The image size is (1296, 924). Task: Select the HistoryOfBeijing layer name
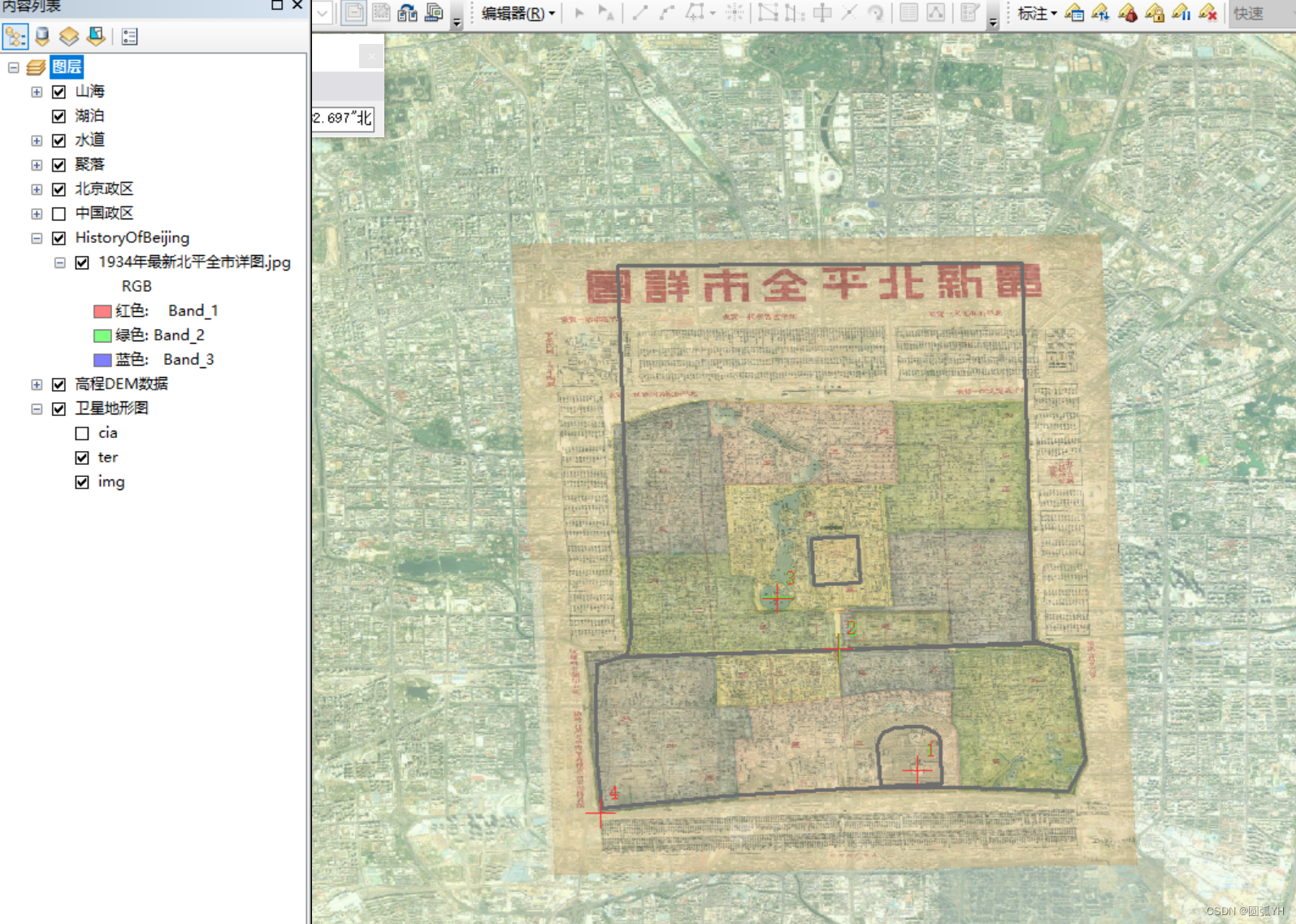coord(132,237)
